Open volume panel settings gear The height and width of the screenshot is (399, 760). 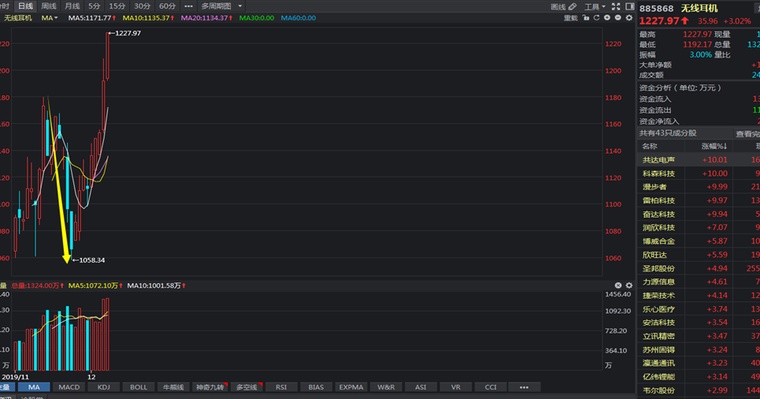coord(629,286)
